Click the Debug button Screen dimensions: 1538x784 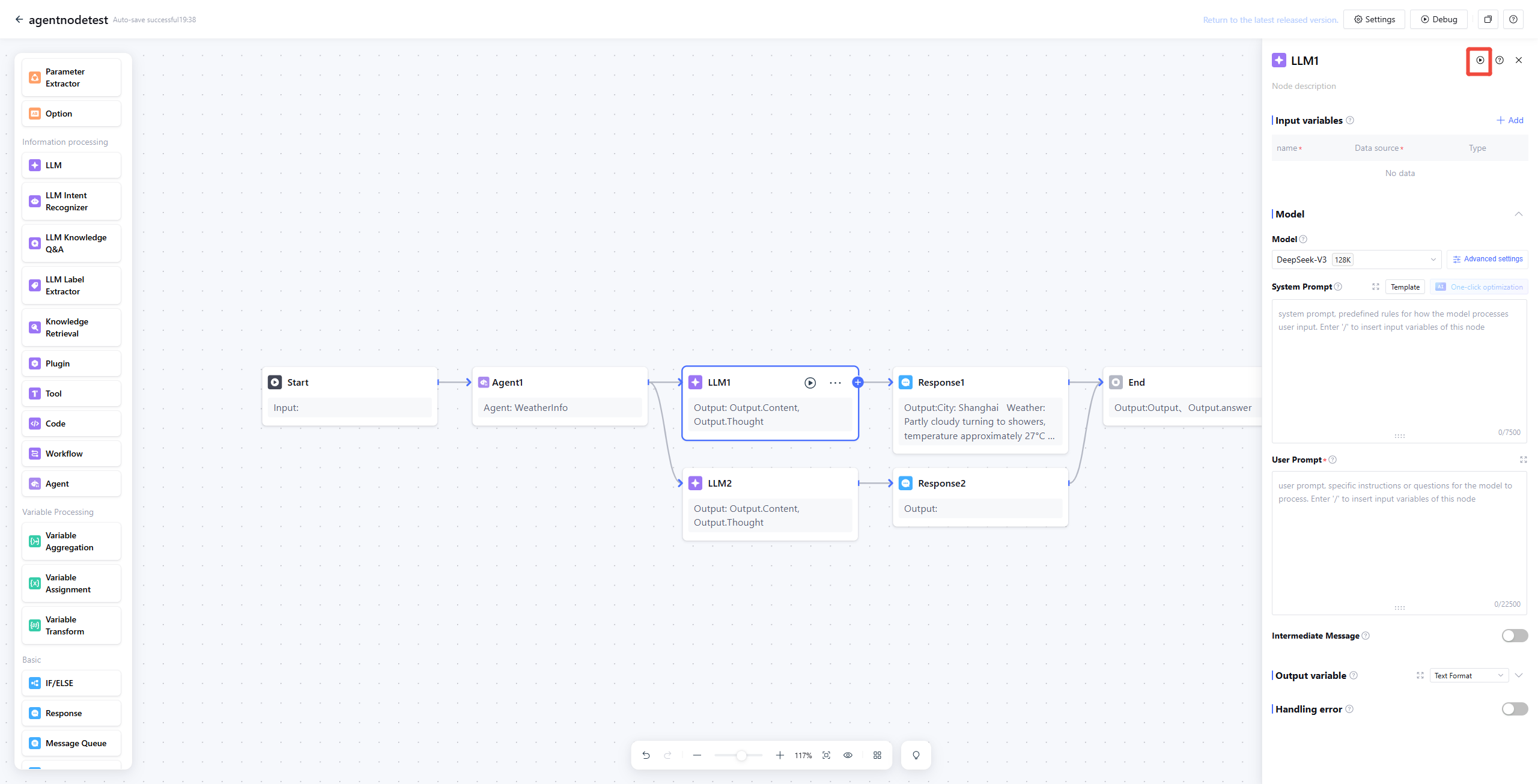coord(1438,19)
